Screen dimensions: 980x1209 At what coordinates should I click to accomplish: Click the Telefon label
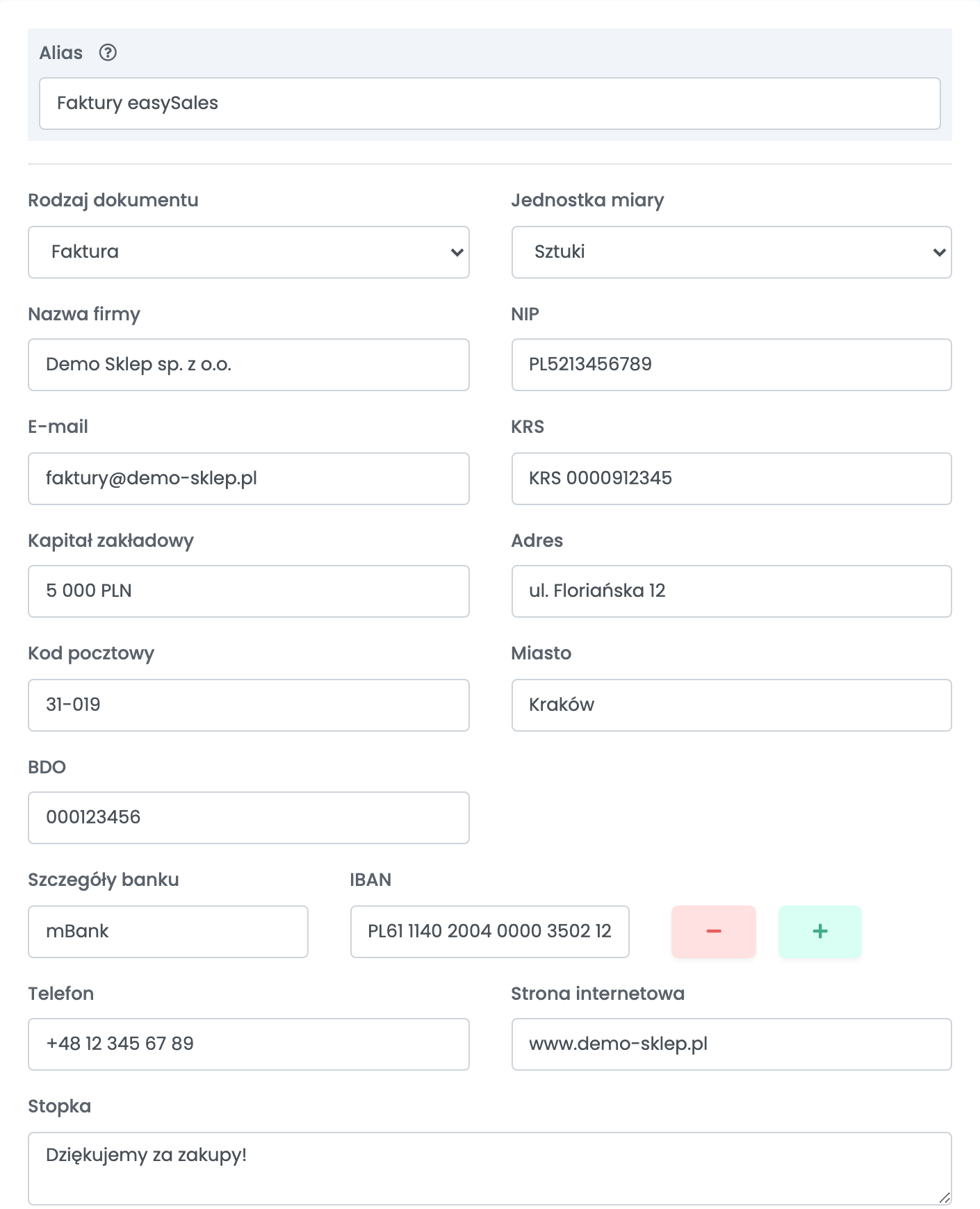pos(61,994)
